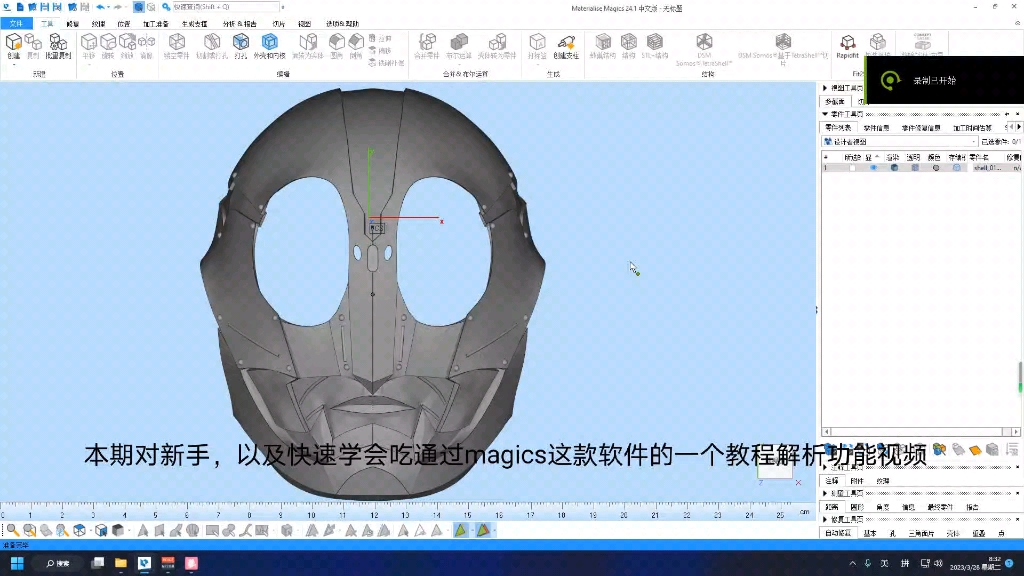
Task: Toggle the eye visibility for shell part
Action: pos(873,168)
